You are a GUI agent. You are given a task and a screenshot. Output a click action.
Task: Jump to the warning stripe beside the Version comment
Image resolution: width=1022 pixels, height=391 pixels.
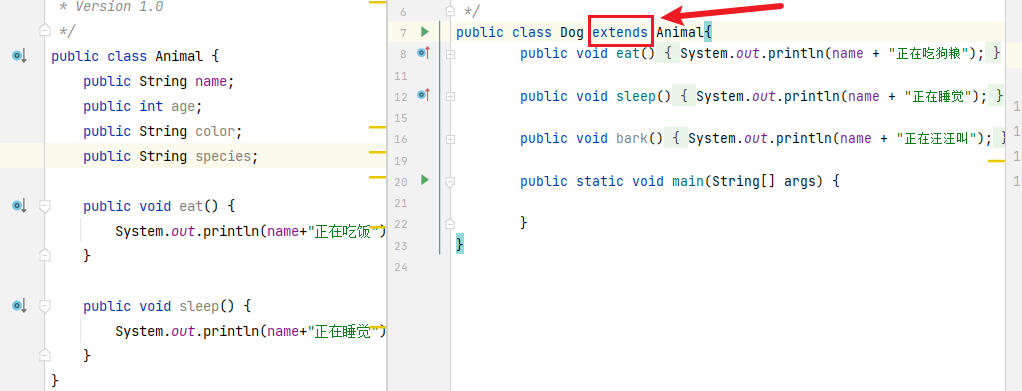coord(377,3)
